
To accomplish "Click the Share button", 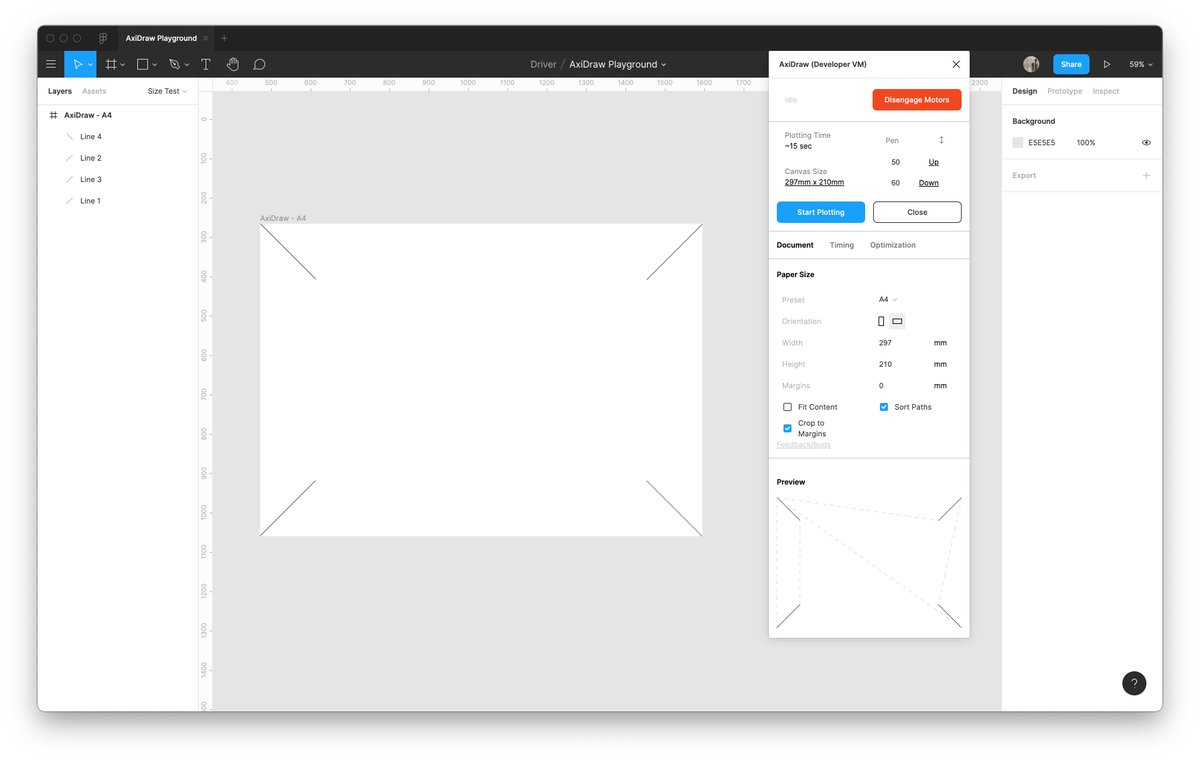I will tap(1071, 64).
